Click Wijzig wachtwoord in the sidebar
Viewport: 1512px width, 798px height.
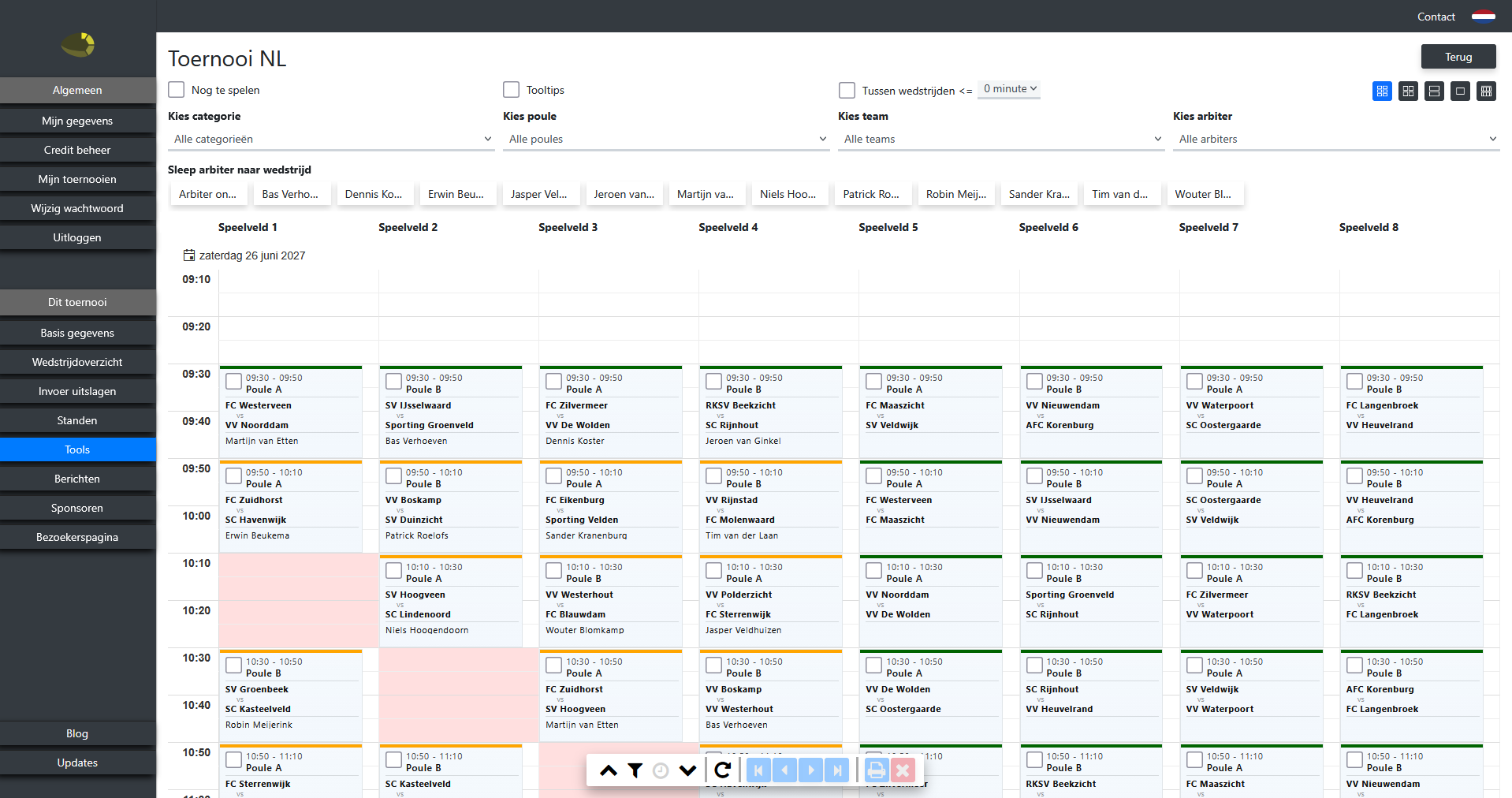click(77, 208)
